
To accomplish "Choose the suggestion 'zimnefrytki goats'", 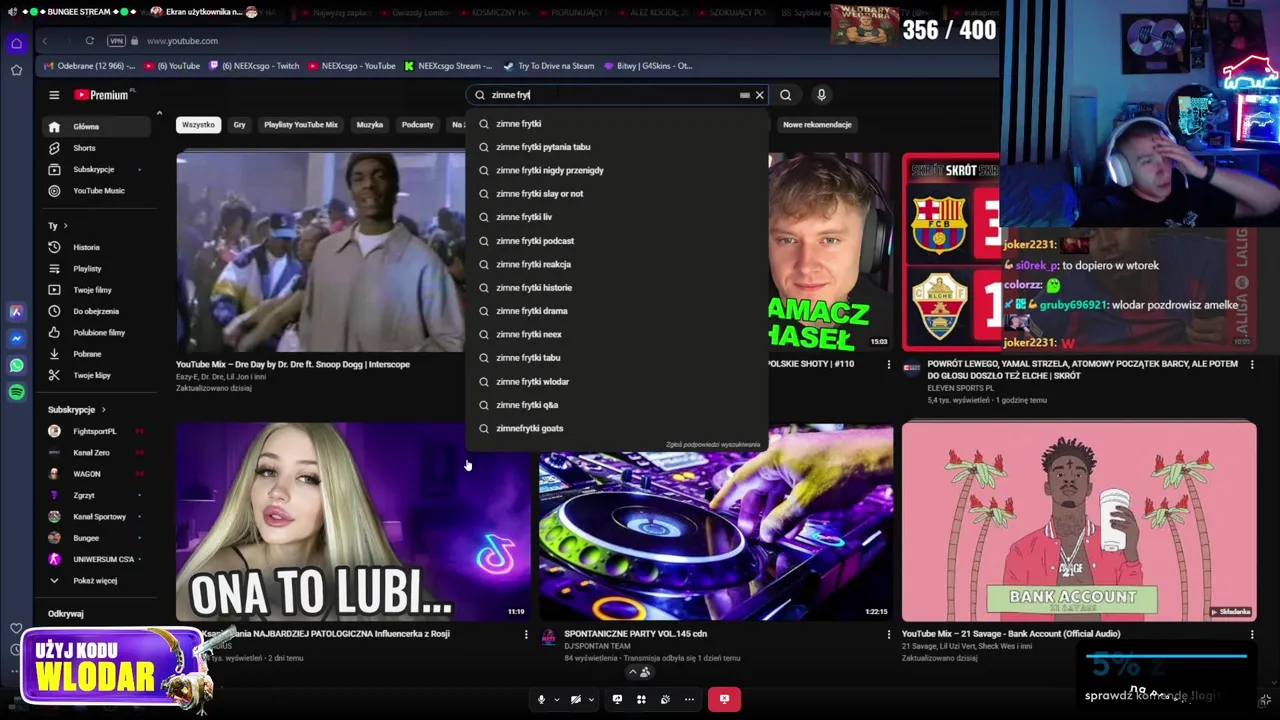I will click(617, 428).
